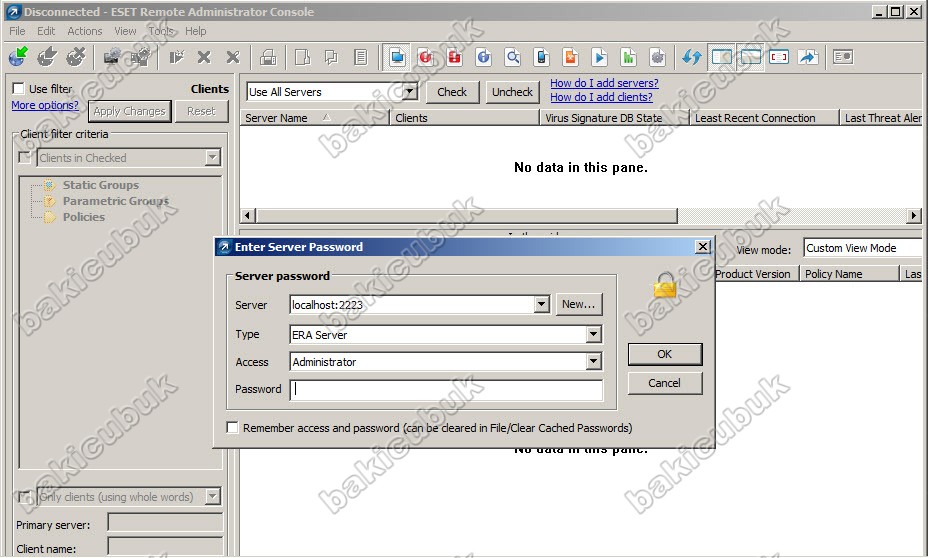Sort by Virus Signature DB State column
928x558 pixels.
pos(614,118)
